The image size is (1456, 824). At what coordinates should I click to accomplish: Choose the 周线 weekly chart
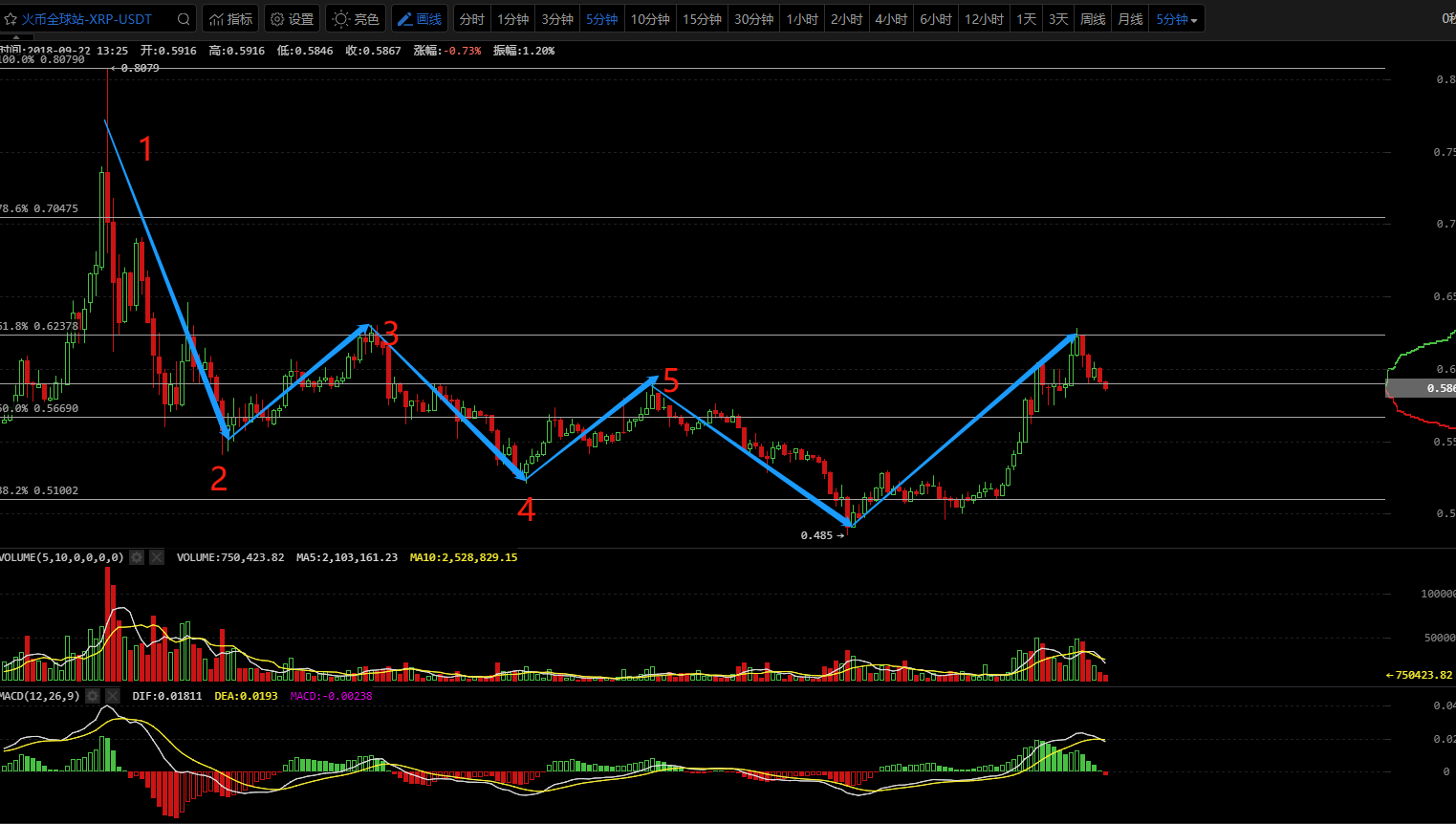pos(1093,19)
